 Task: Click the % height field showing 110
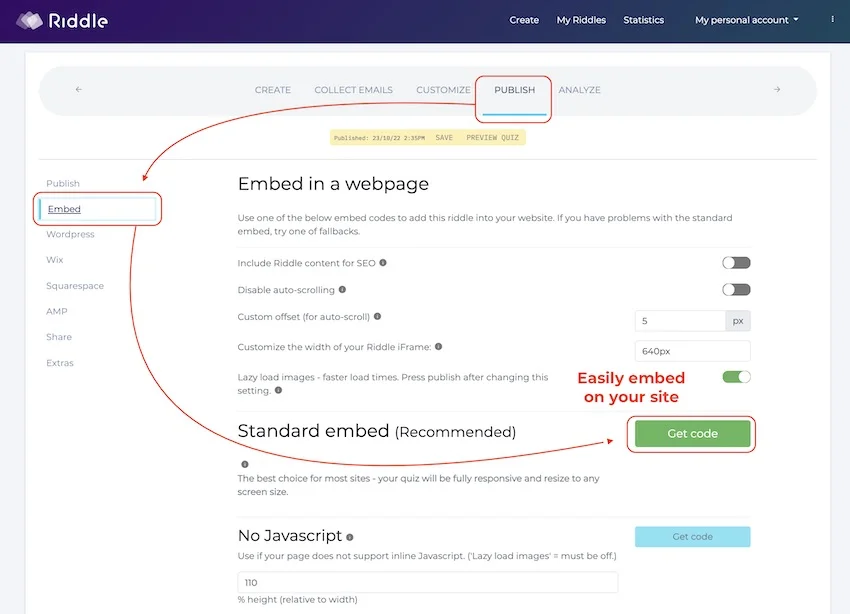tap(428, 583)
